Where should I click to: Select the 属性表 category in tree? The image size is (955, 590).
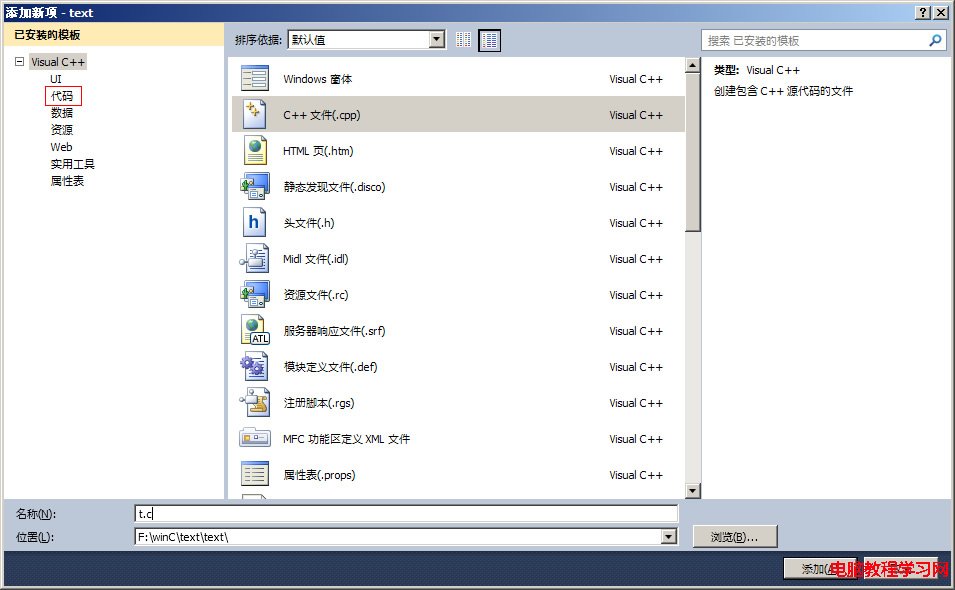67,181
